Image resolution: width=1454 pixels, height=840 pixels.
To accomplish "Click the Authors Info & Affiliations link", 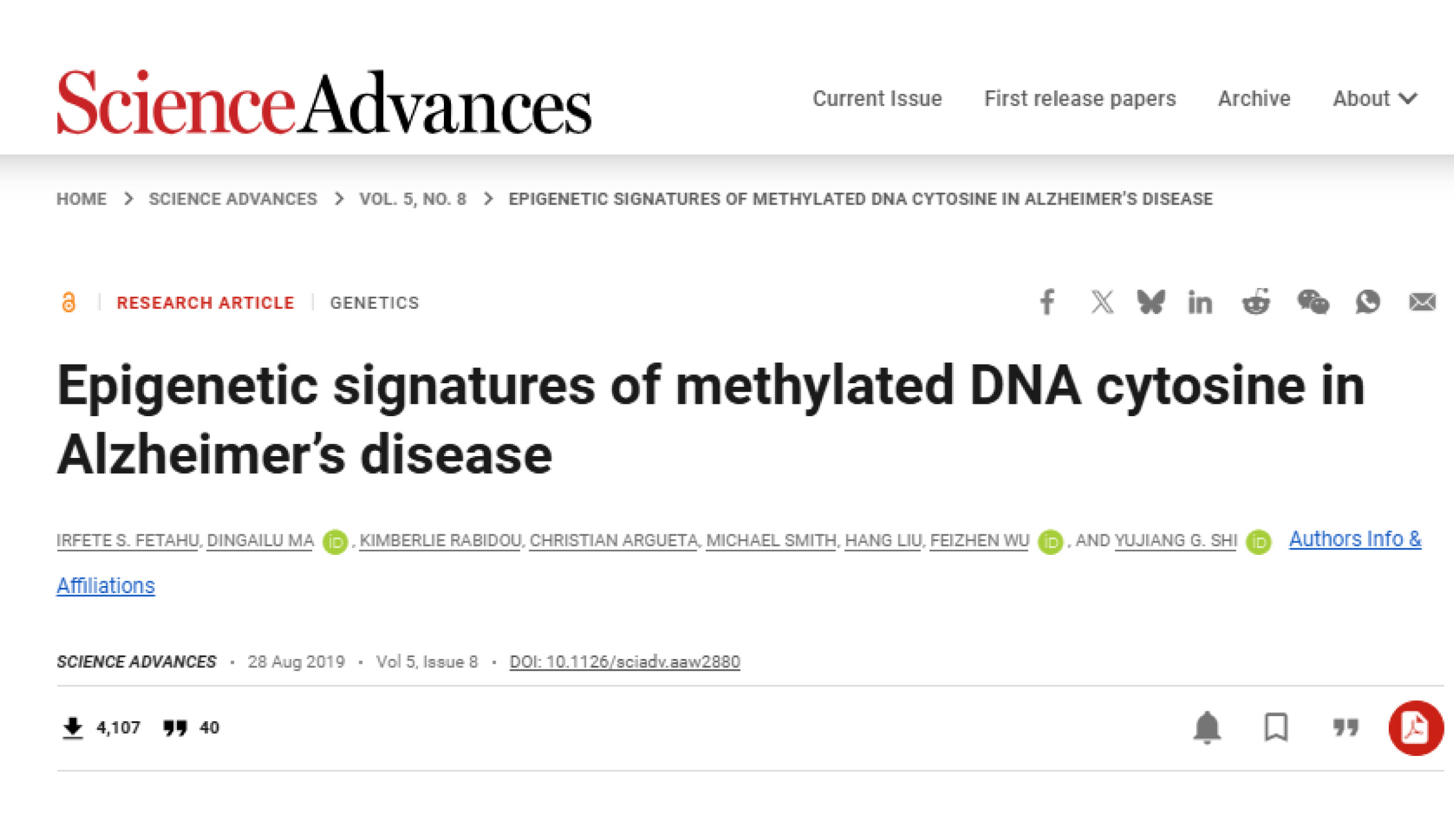I will (x=1355, y=539).
